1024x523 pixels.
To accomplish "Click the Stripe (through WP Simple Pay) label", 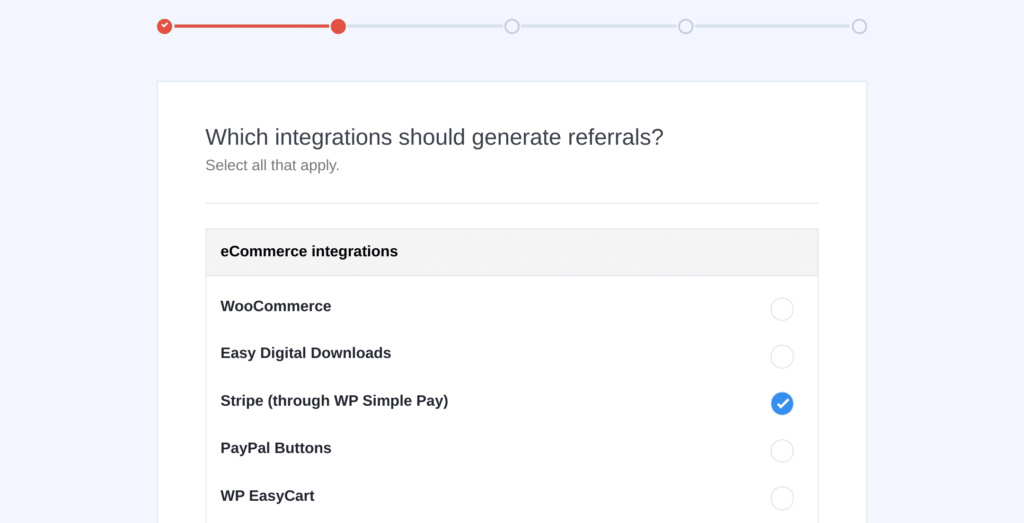I will (334, 401).
